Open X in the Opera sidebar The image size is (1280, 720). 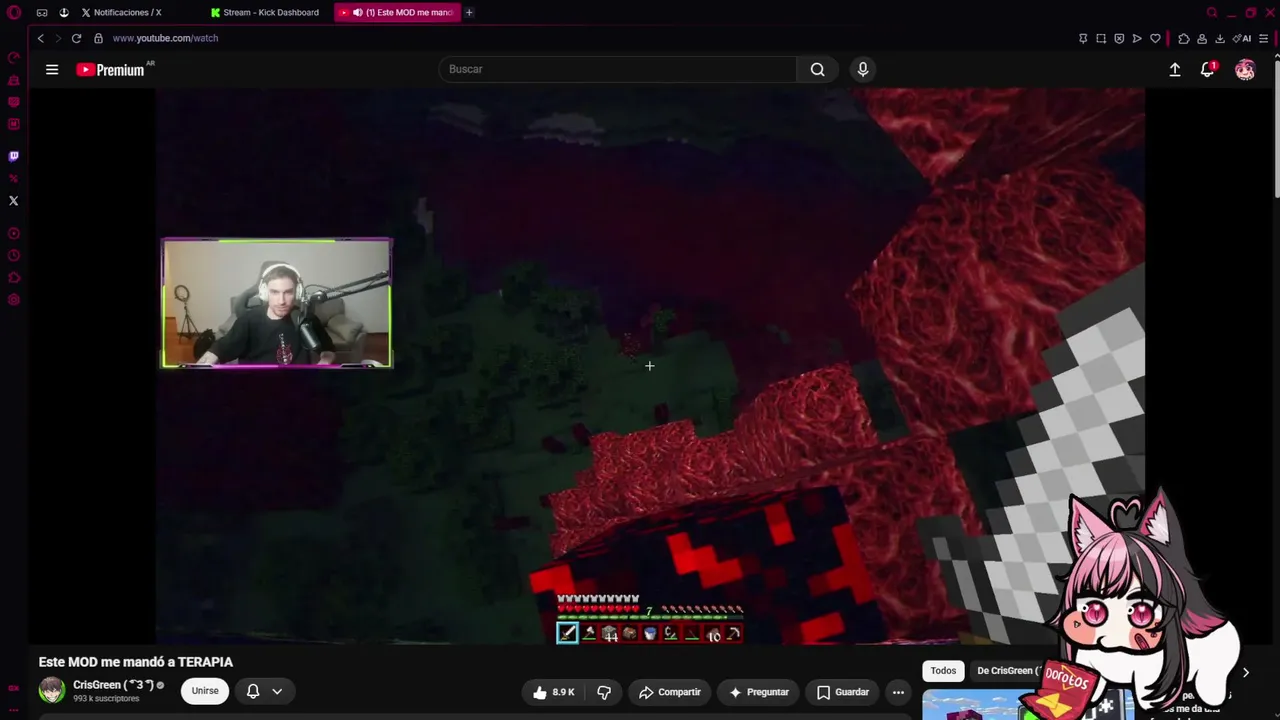pos(14,201)
